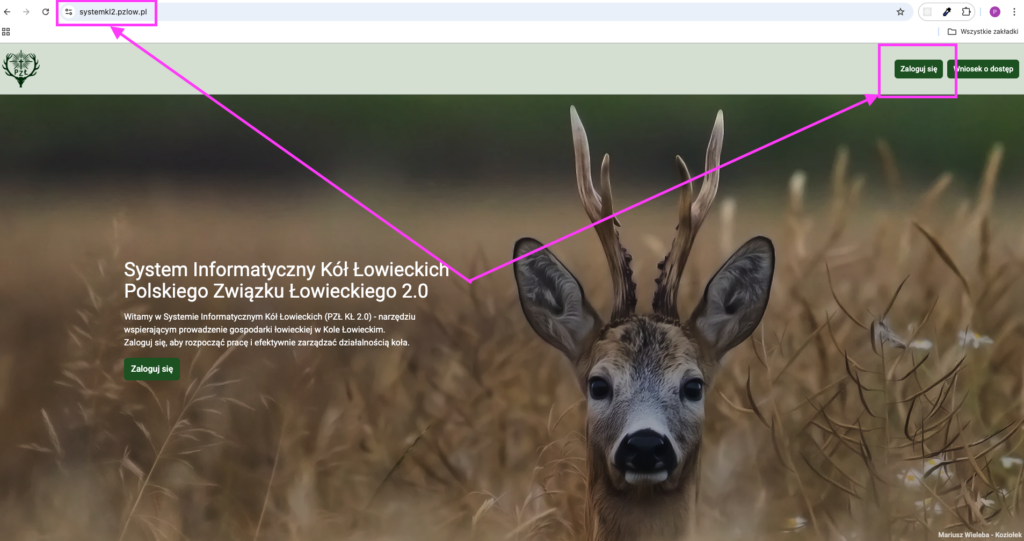Click the eyedropper extension icon

(x=947, y=12)
